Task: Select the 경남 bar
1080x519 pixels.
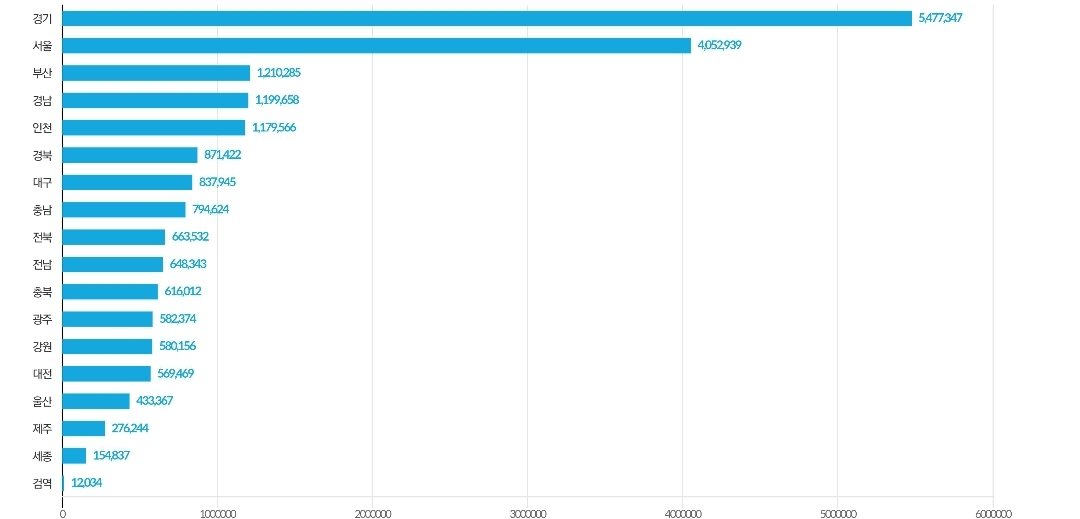Action: 156,100
